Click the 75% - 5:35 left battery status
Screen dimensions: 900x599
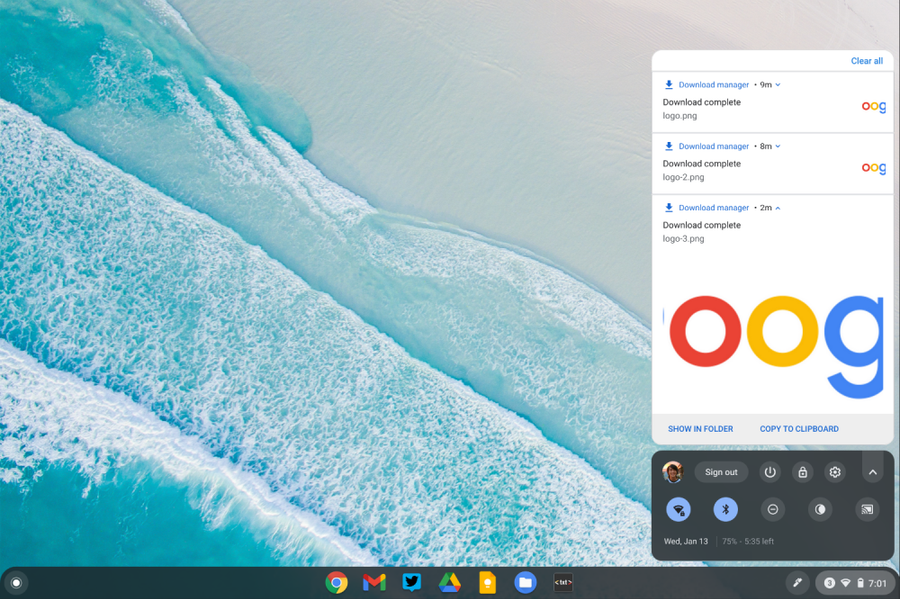(748, 541)
